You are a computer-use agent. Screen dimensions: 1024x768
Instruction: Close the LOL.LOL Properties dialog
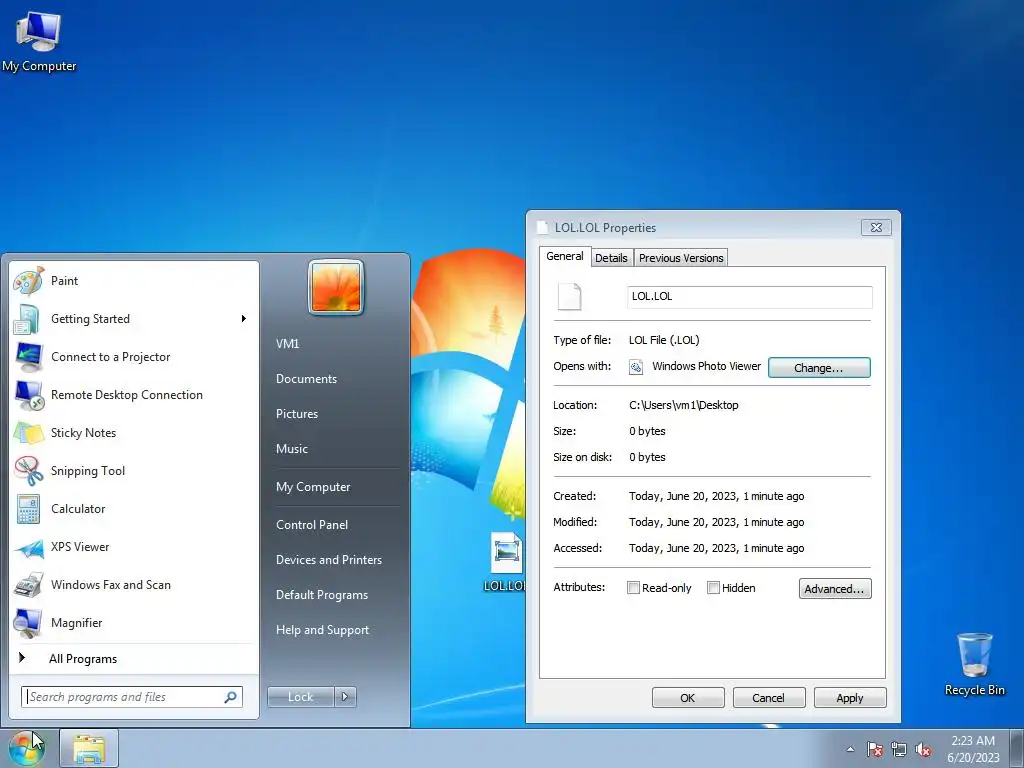876,227
